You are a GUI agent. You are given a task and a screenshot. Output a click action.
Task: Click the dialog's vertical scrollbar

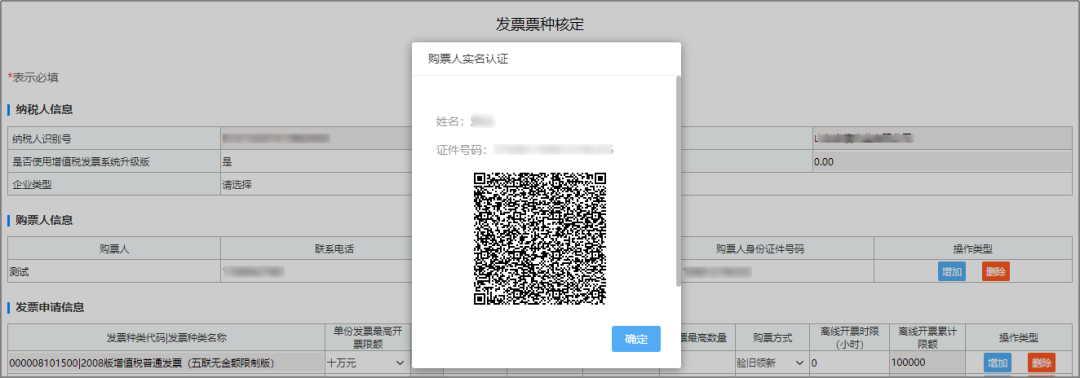pos(678,182)
